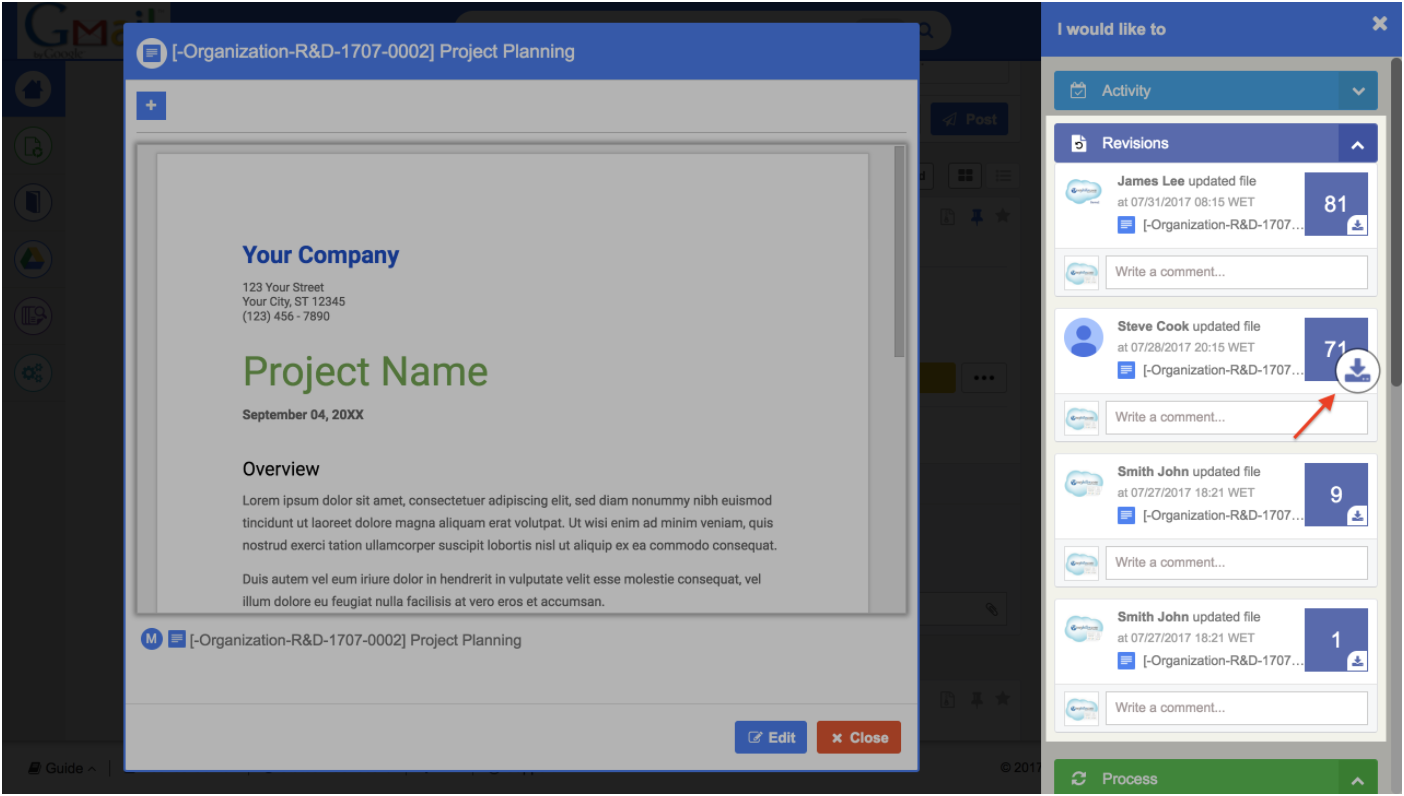This screenshot has height=796, width=1404.
Task: Click the plus button in the document dialog
Action: (x=151, y=105)
